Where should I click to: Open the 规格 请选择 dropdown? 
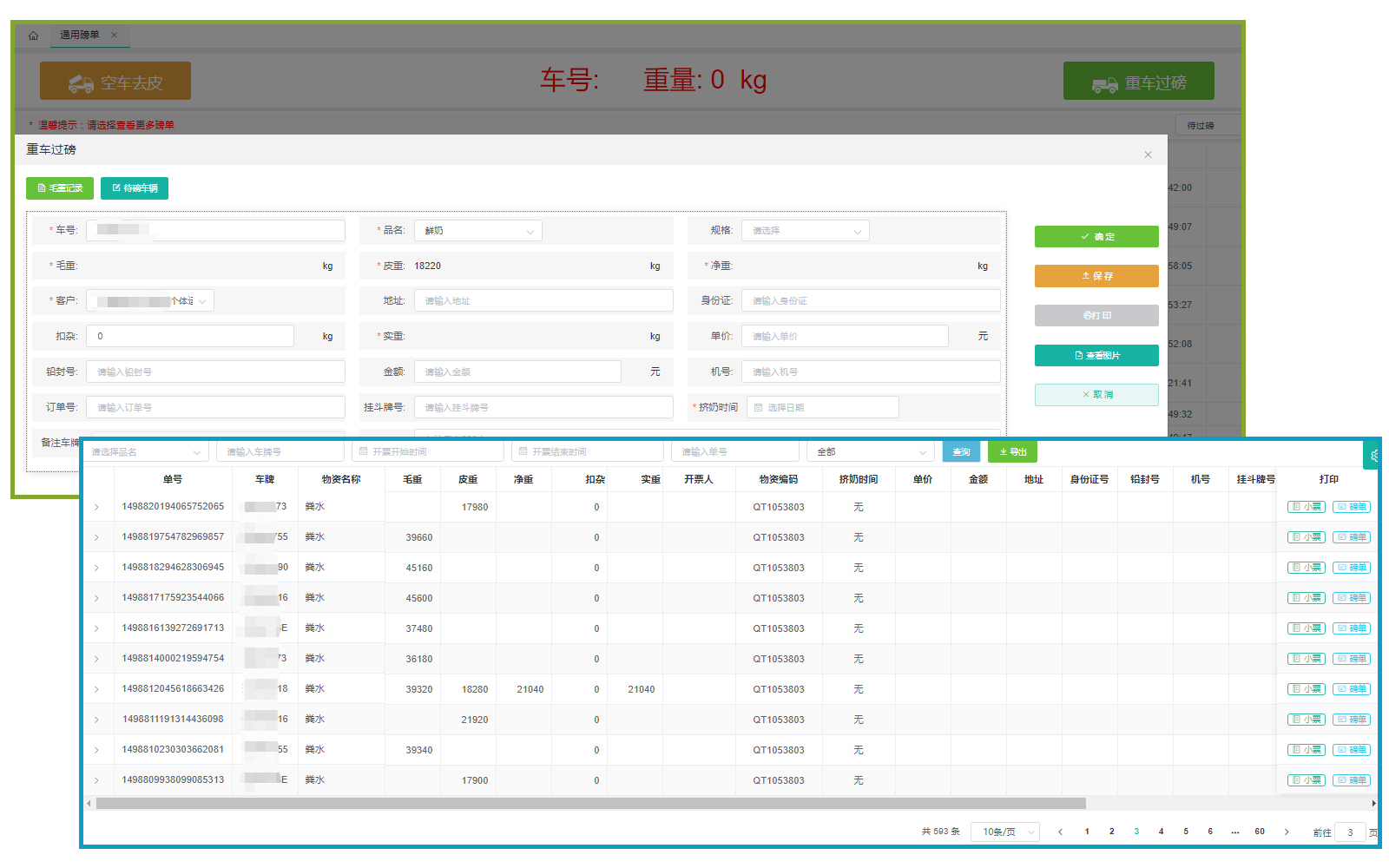tap(805, 231)
